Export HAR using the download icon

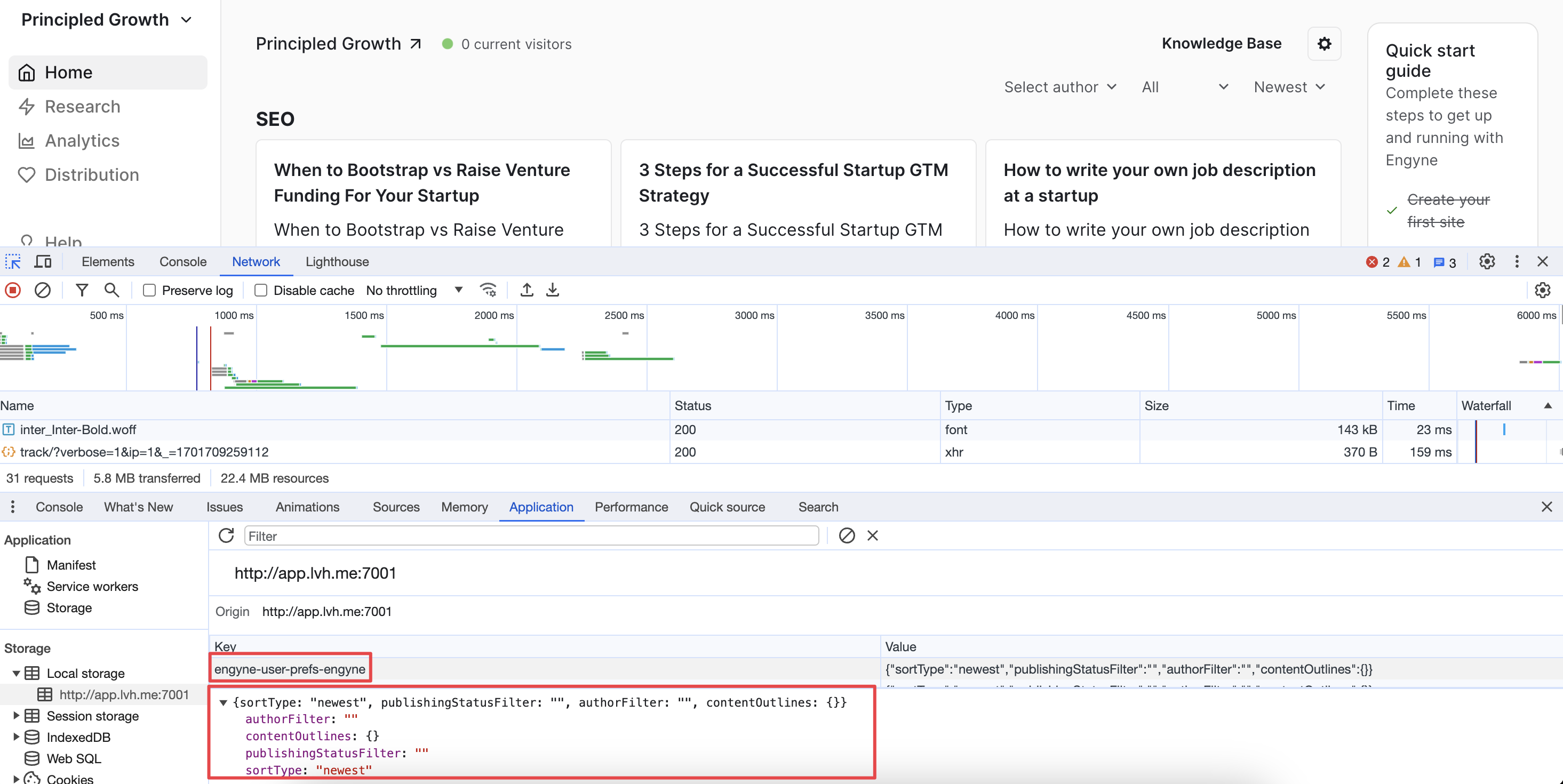(x=552, y=290)
